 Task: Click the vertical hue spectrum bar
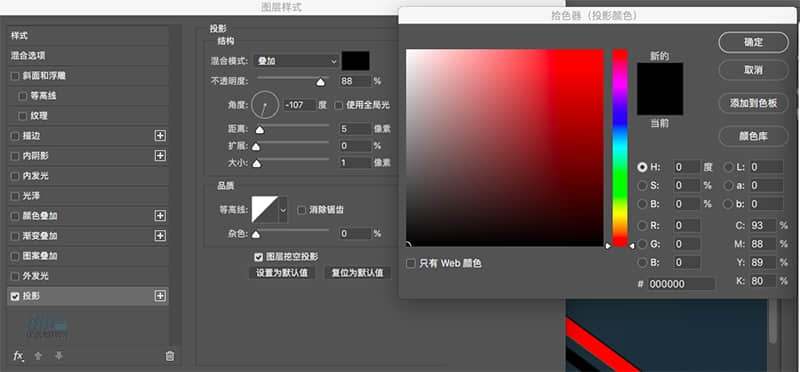coord(620,148)
